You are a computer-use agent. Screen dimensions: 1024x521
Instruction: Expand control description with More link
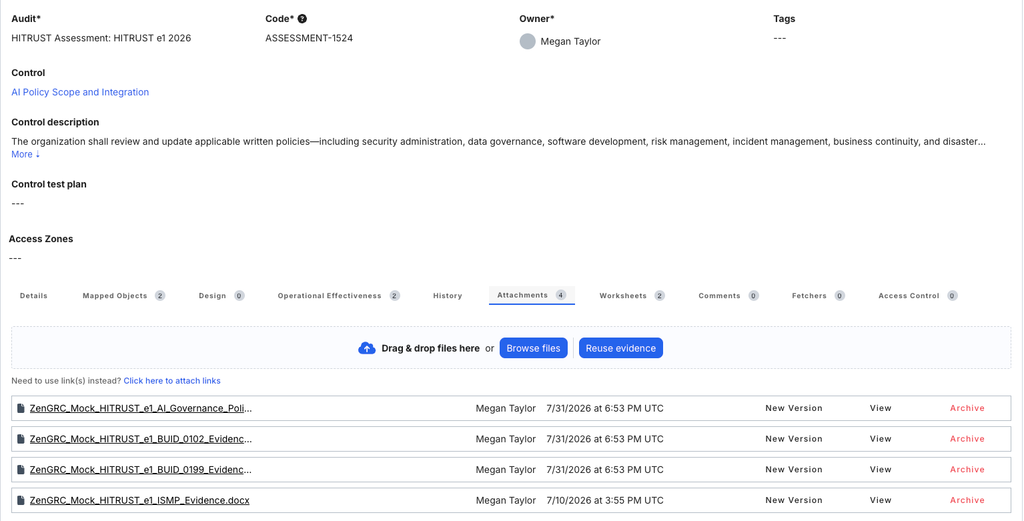[25, 154]
